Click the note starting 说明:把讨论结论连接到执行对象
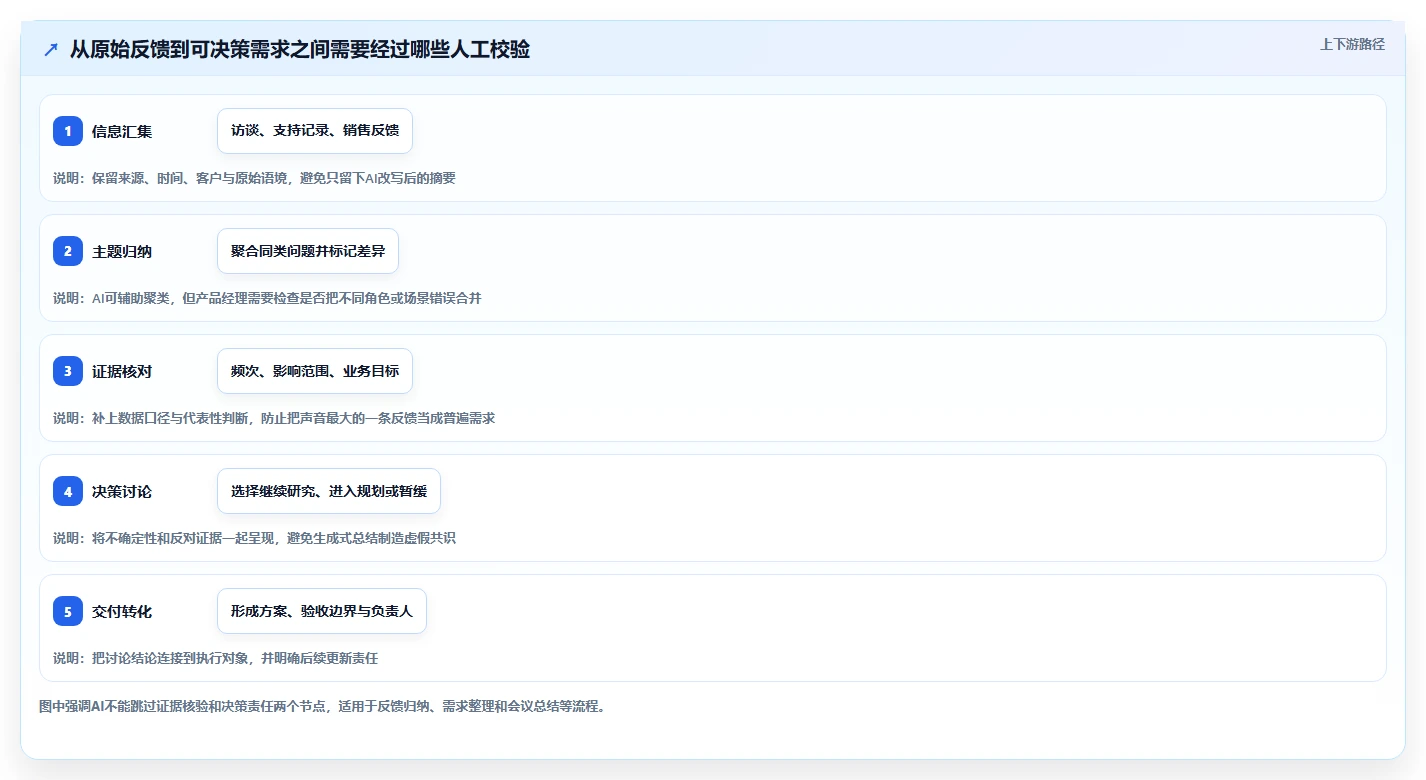This screenshot has width=1426, height=780. point(215,658)
